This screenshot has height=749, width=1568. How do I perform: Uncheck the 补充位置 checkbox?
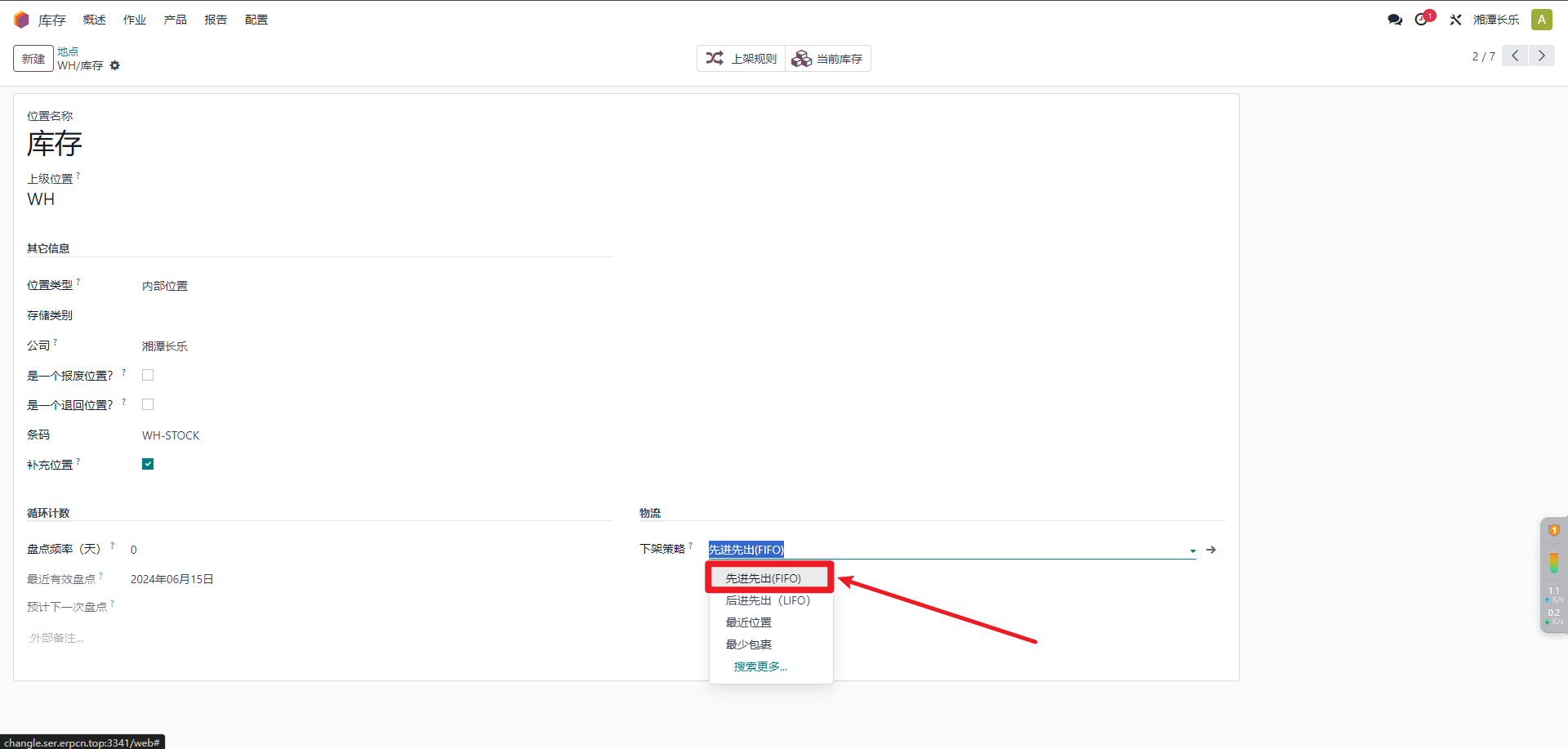click(148, 464)
